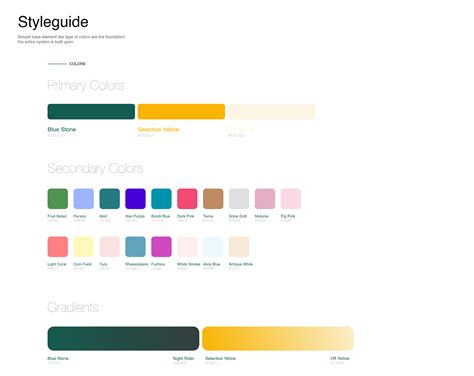This screenshot has height=376, width=474.
Task: Pick the Pig Pink swatch
Action: (291, 199)
